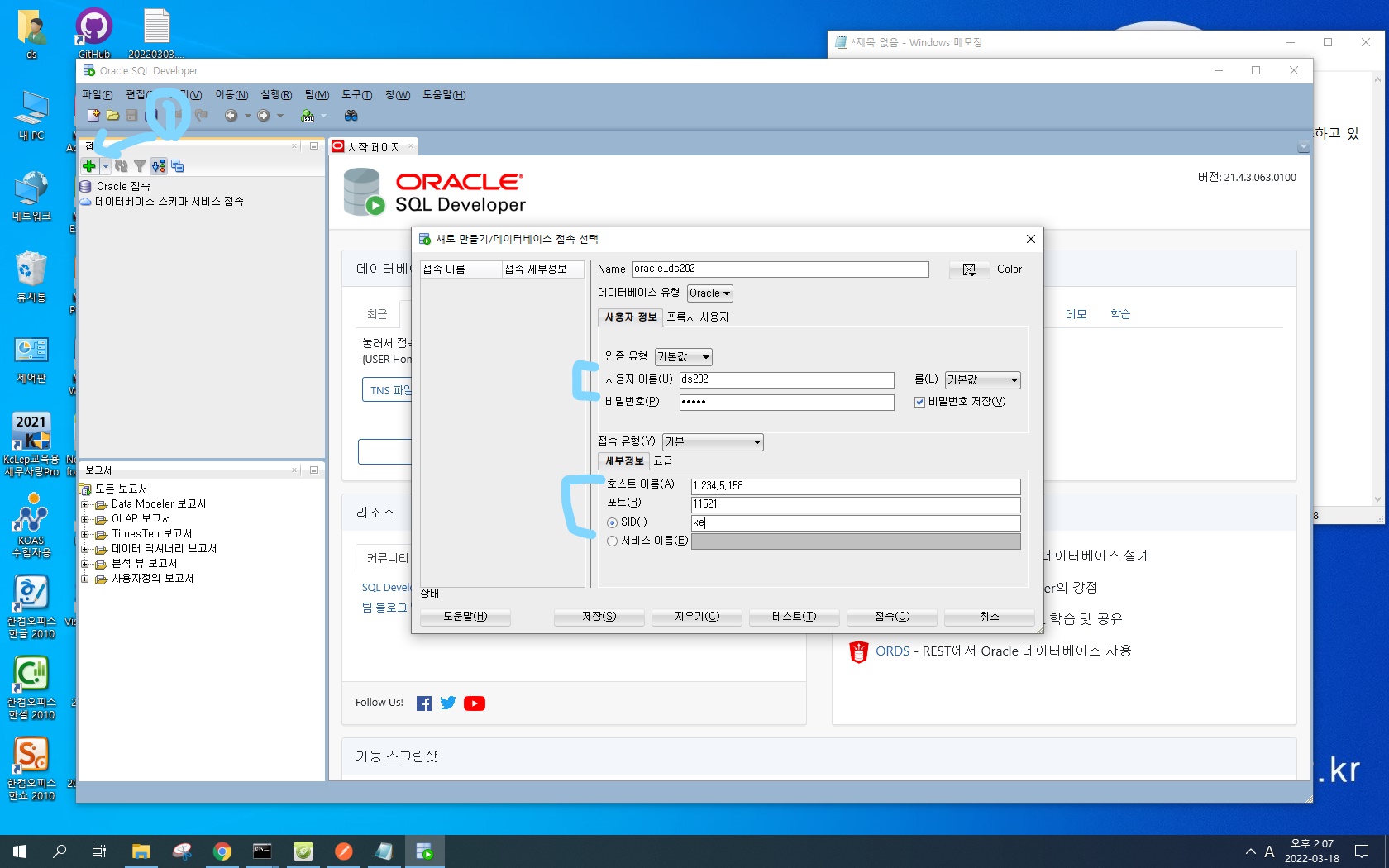Click the Save disk toolbar icon
The width and height of the screenshot is (1389, 868).
pos(131,116)
